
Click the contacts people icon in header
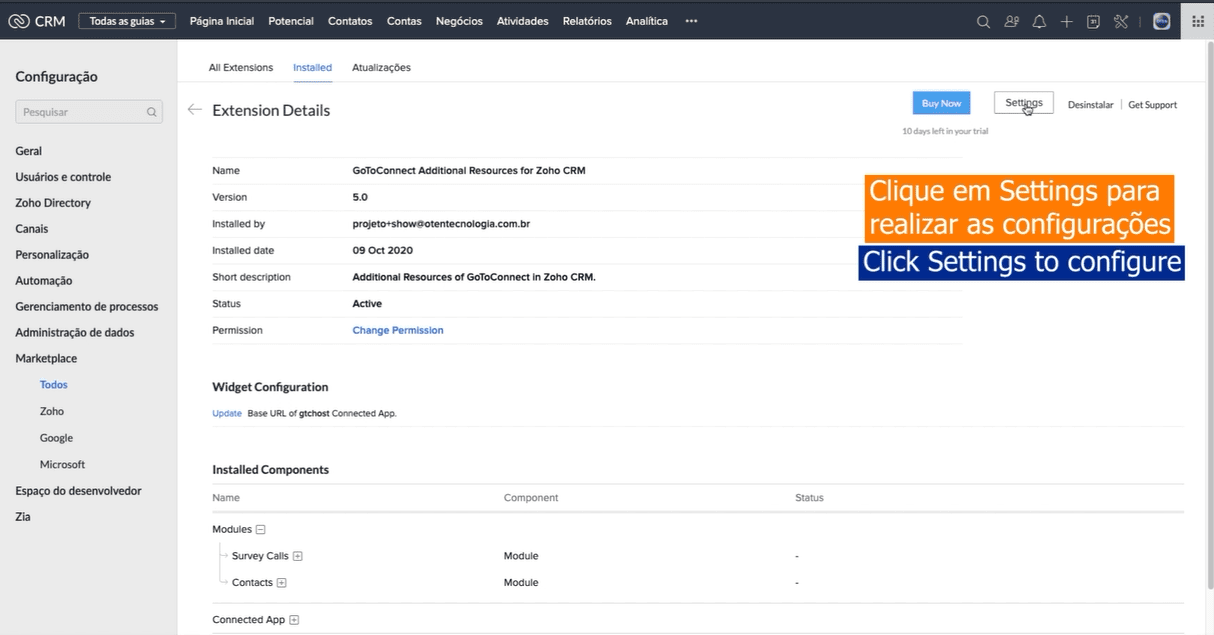(1012, 21)
